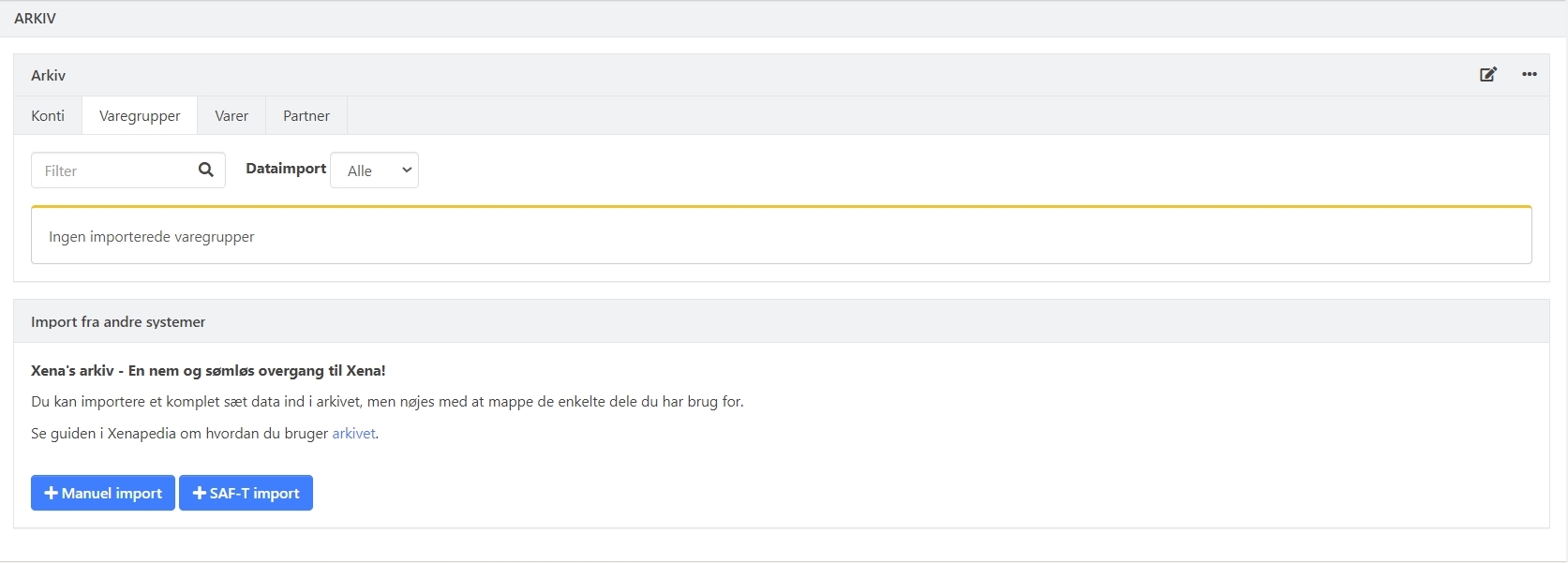This screenshot has width=1568, height=563.
Task: Click the Dataimport label
Action: [x=286, y=169]
